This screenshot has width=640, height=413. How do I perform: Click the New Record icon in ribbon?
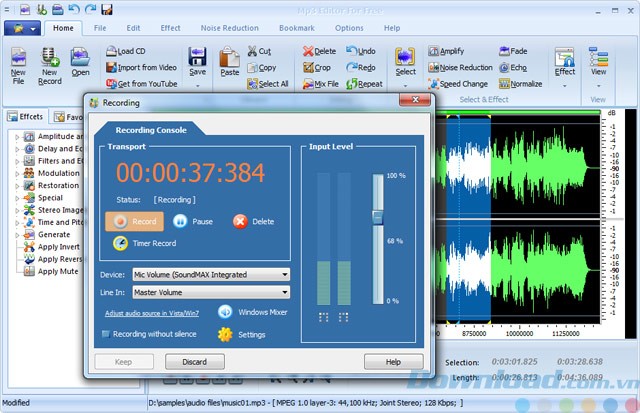48,57
